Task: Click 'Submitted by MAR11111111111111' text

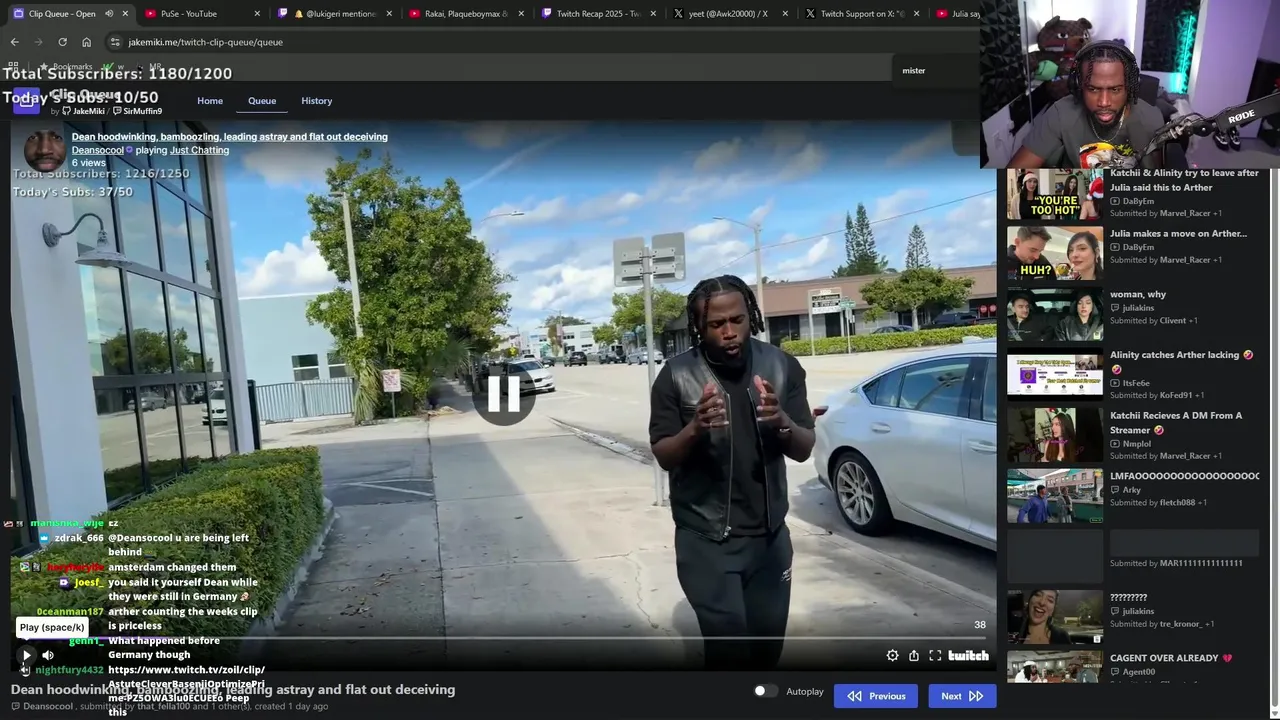Action: tap(1176, 563)
